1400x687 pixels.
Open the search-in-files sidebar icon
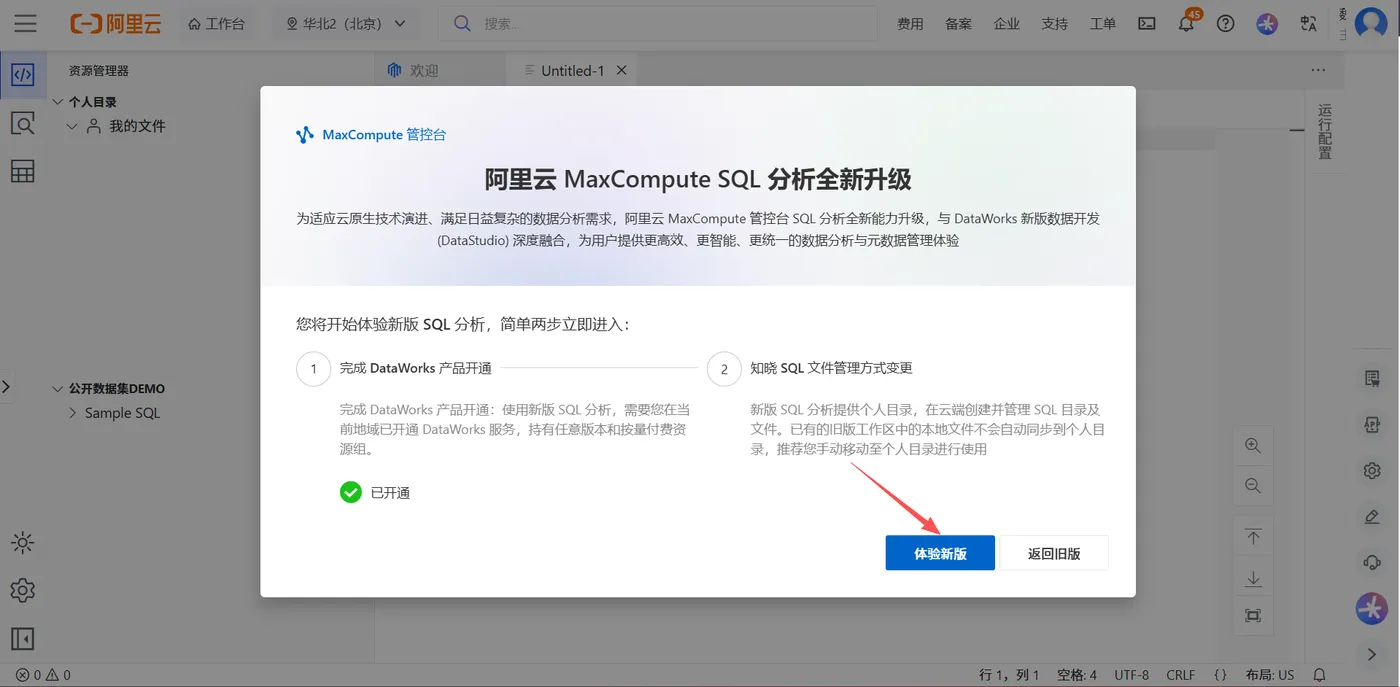tap(22, 123)
